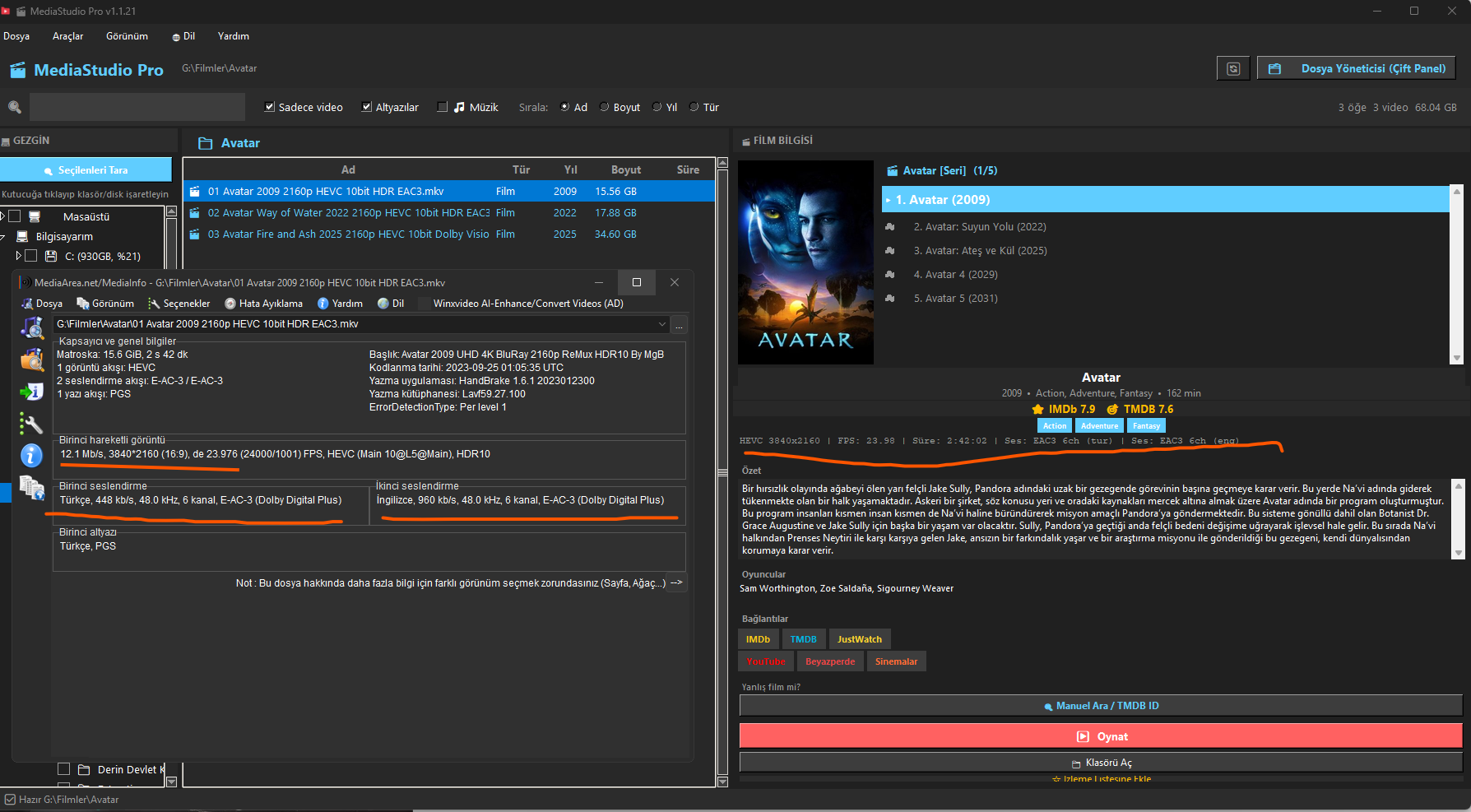Viewport: 1471px width, 812px height.
Task: Click the C: drive disk icon
Action: coord(51,256)
